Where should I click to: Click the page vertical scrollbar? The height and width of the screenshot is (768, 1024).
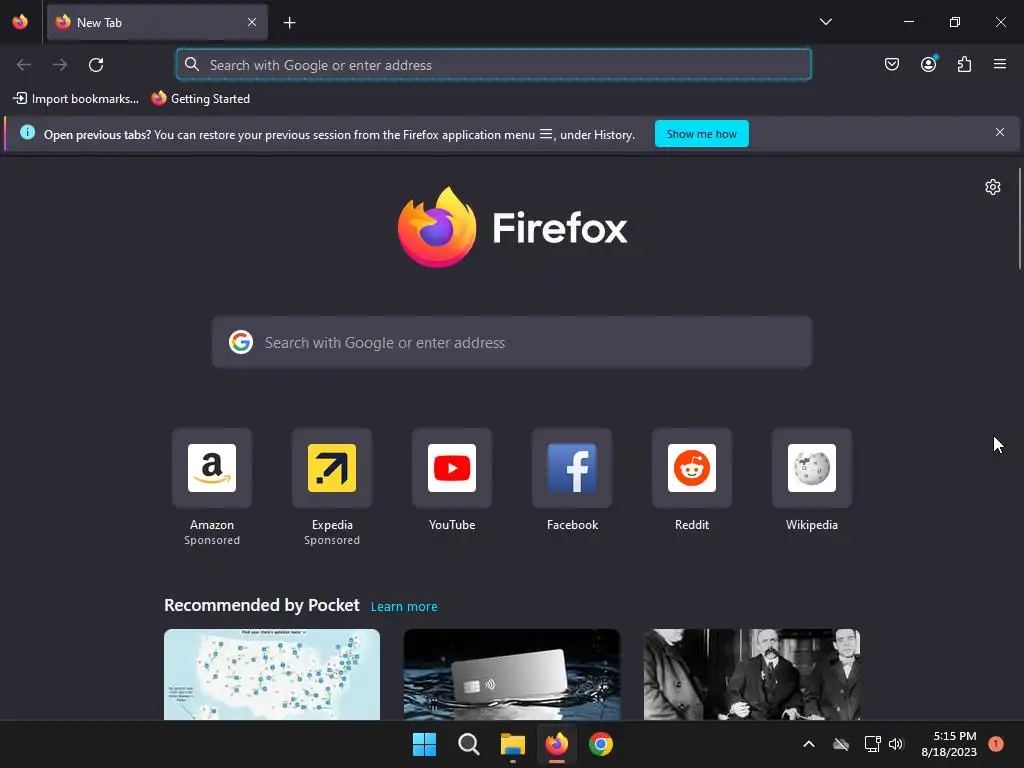click(1019, 218)
